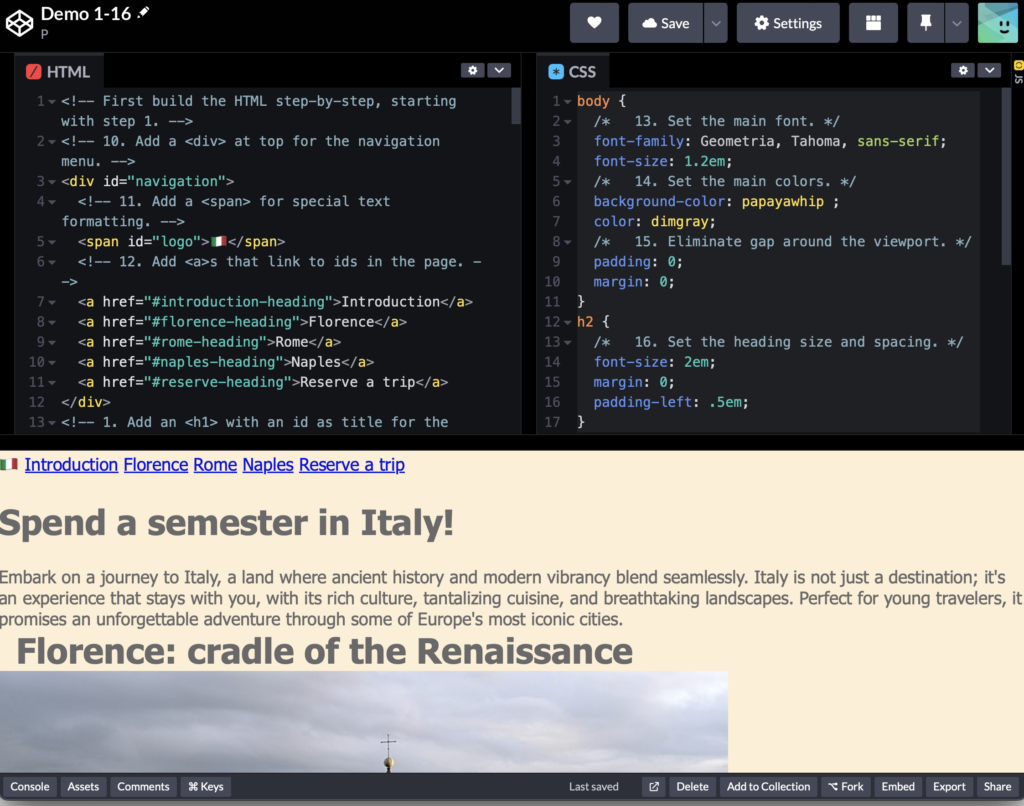Screen dimensions: 1024x806
Task: Click the HTML slash icon
Action: pyautogui.click(x=33, y=72)
